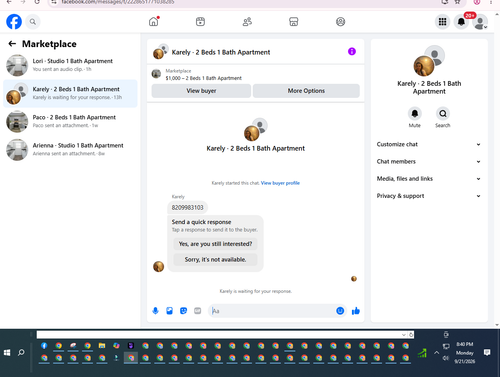
Task: Open the account profile picture menu
Action: coord(480,22)
